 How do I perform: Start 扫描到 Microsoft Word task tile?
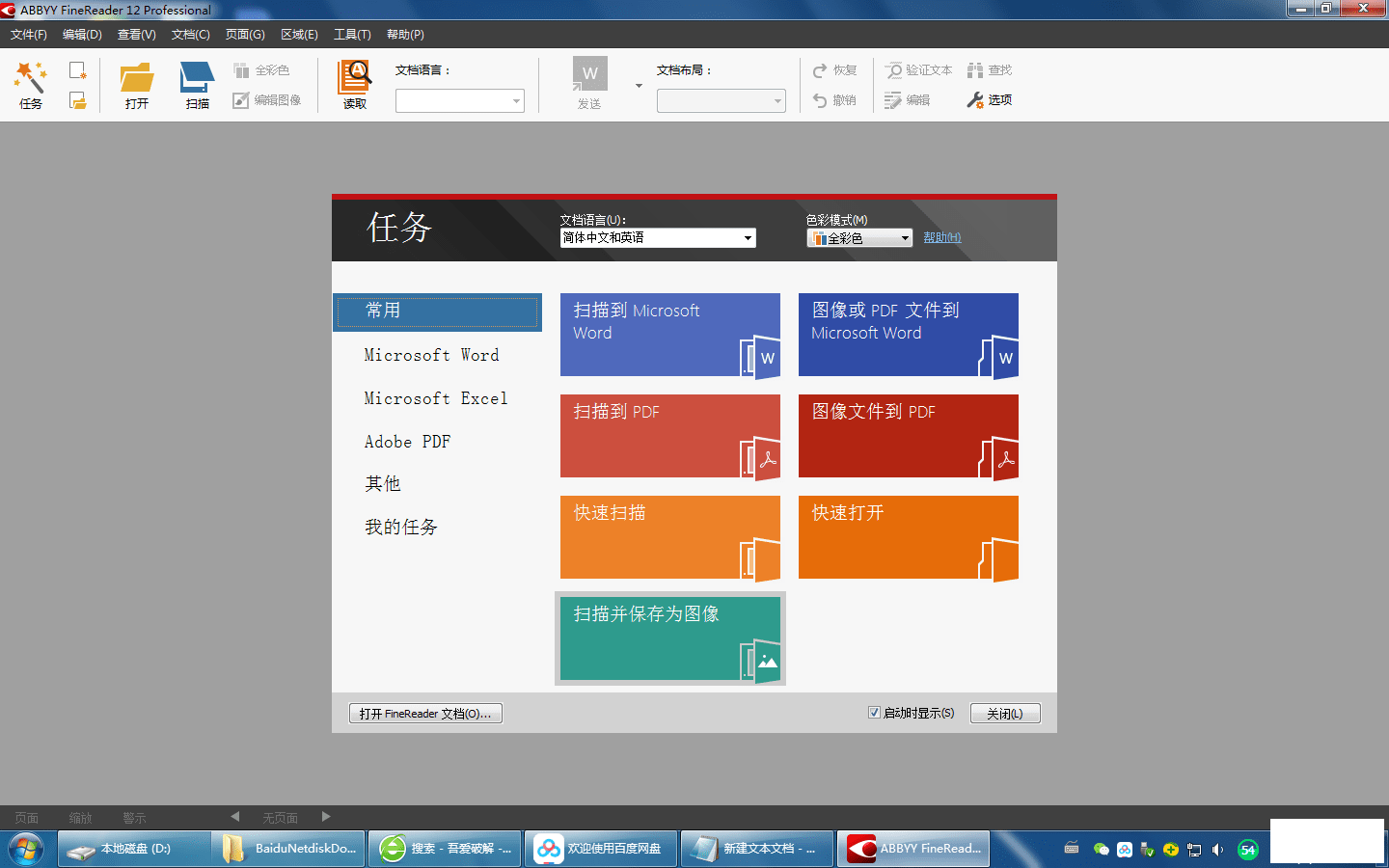[x=670, y=335]
